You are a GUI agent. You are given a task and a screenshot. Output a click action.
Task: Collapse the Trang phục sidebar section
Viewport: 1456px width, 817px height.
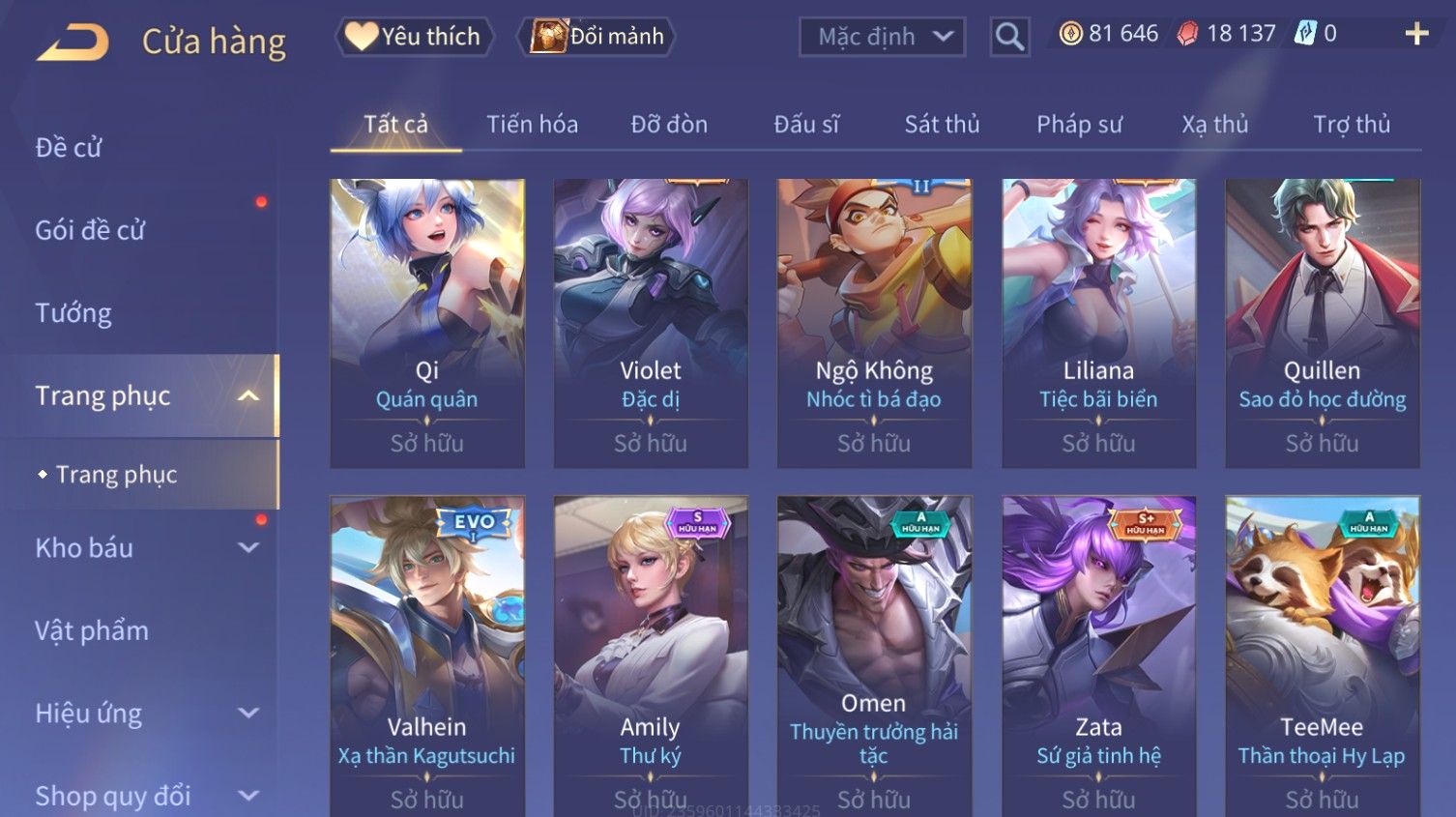[x=248, y=395]
